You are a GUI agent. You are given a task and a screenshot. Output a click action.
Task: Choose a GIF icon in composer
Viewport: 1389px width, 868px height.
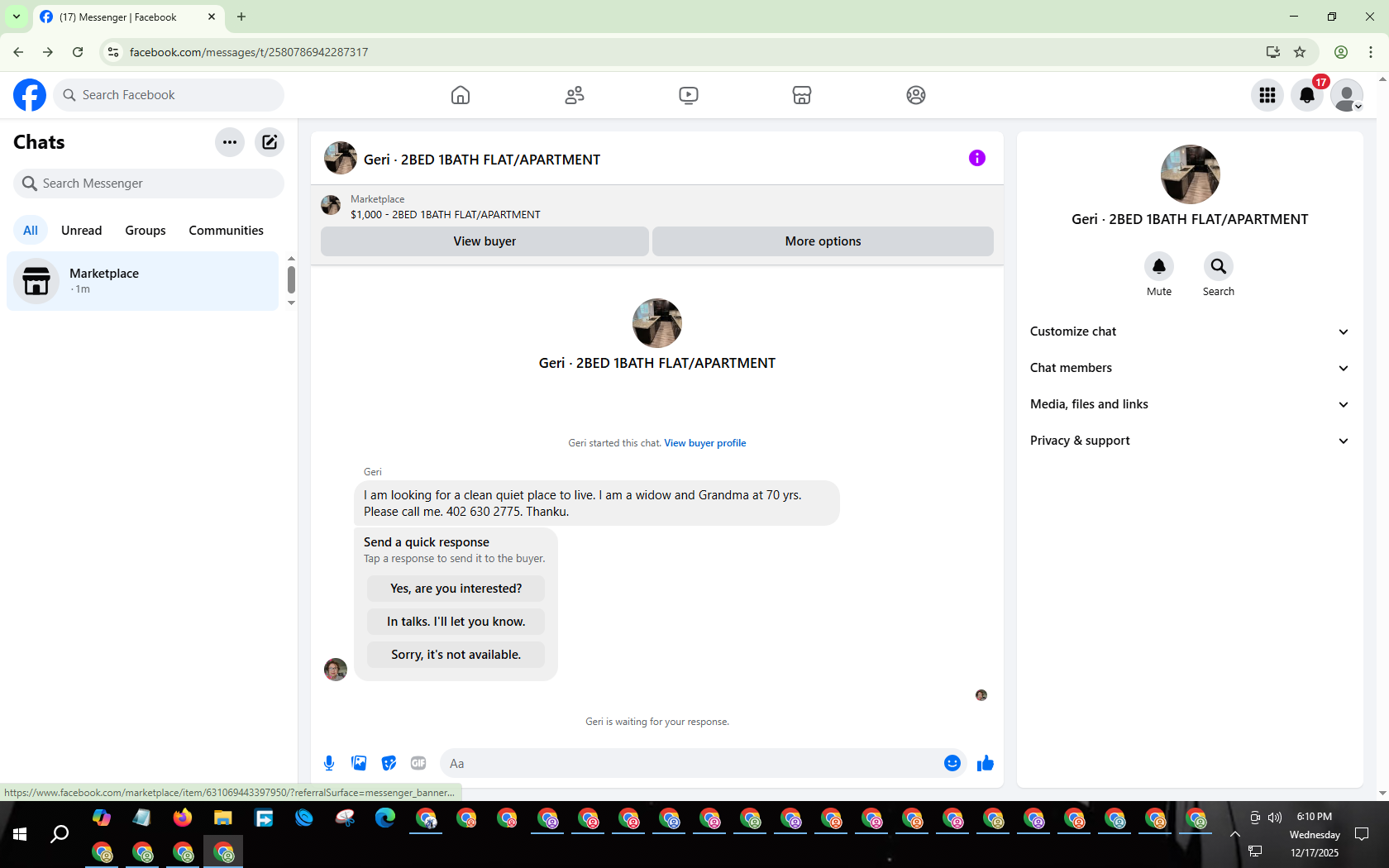click(x=418, y=763)
